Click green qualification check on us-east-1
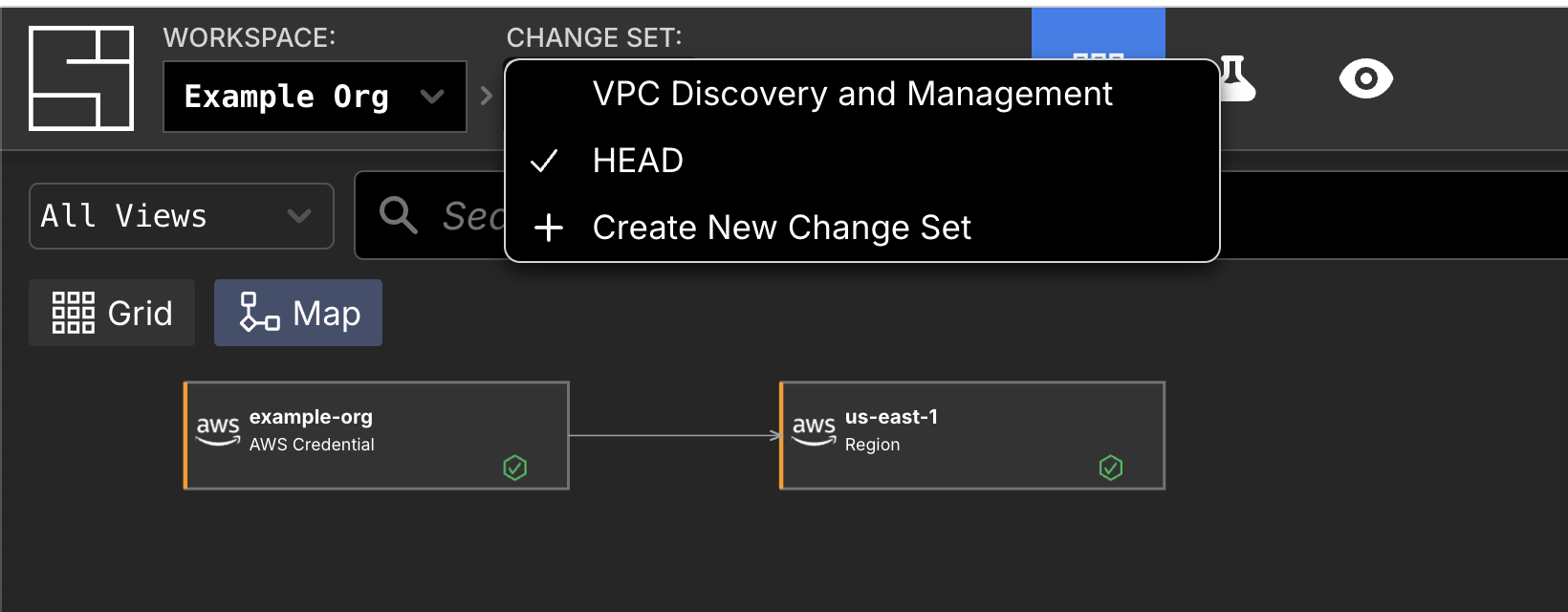This screenshot has width=1568, height=612. [1111, 468]
